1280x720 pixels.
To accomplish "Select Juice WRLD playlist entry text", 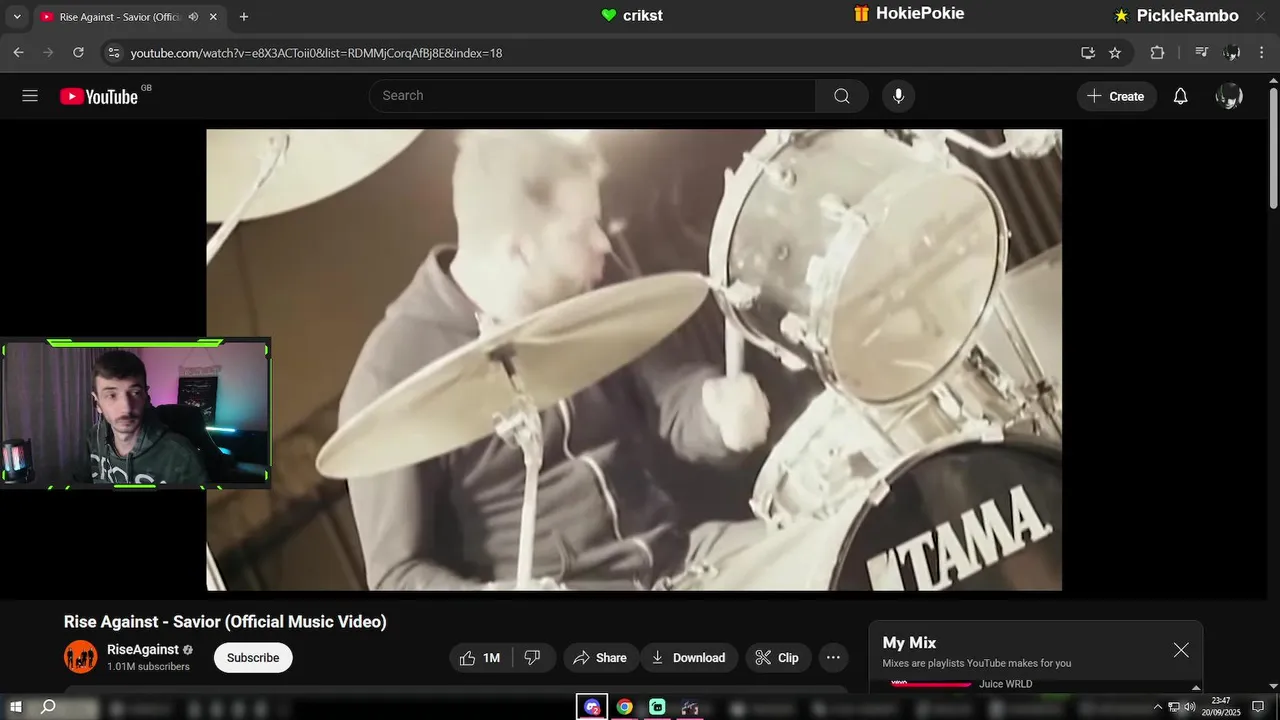I will point(1005,684).
